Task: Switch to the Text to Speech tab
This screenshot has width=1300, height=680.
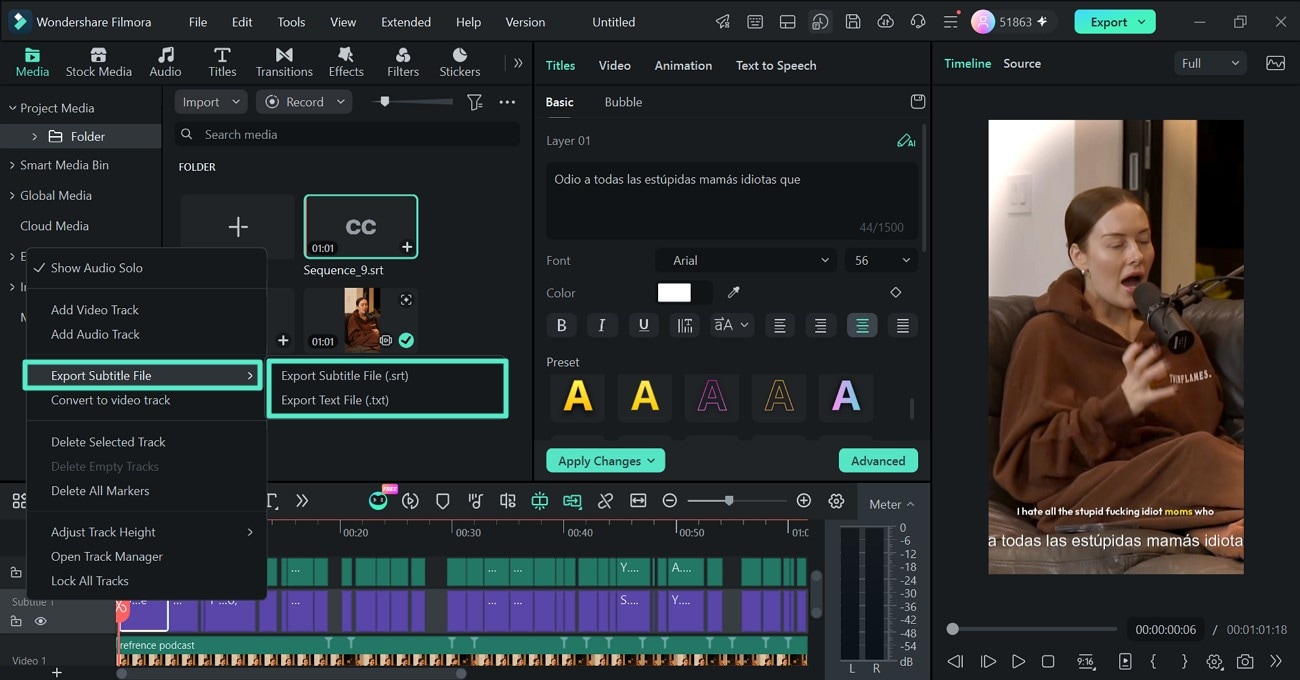Action: pyautogui.click(x=776, y=65)
